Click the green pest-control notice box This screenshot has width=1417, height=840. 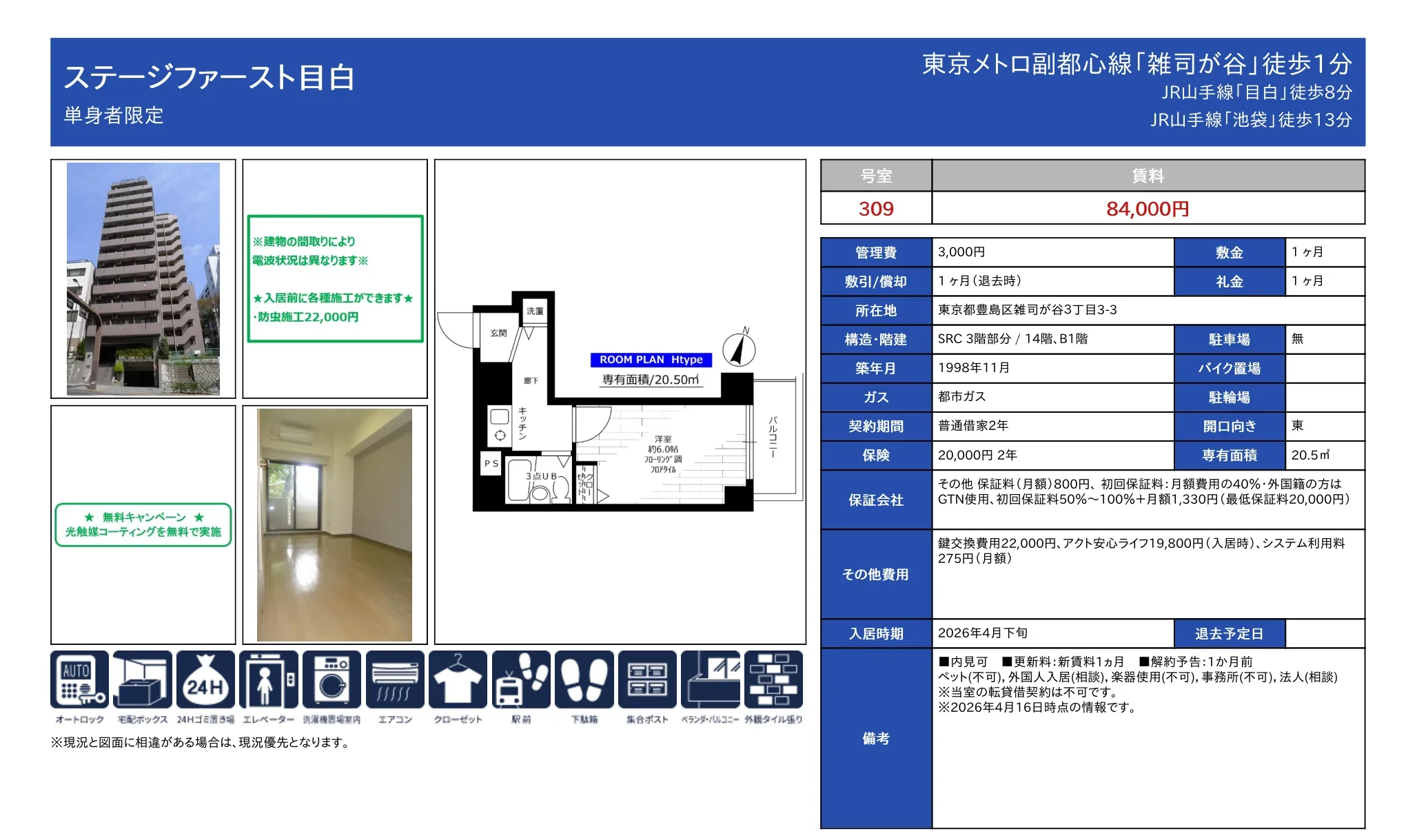click(335, 279)
